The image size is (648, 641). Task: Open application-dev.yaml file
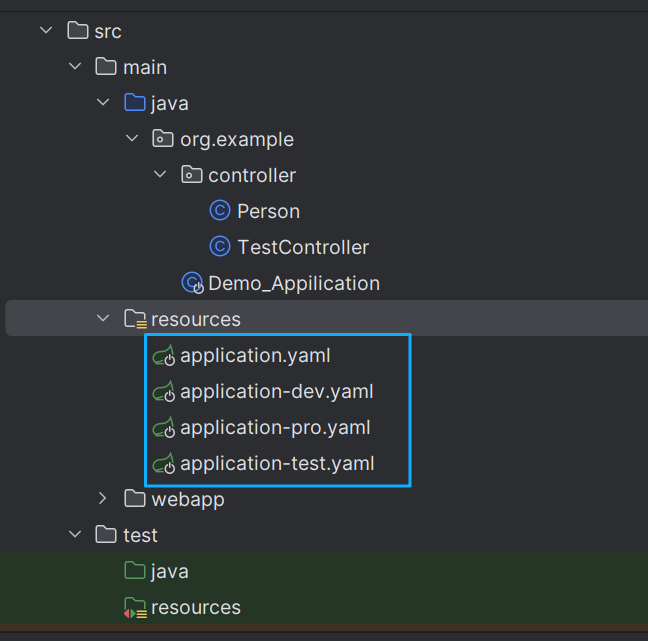(x=276, y=391)
